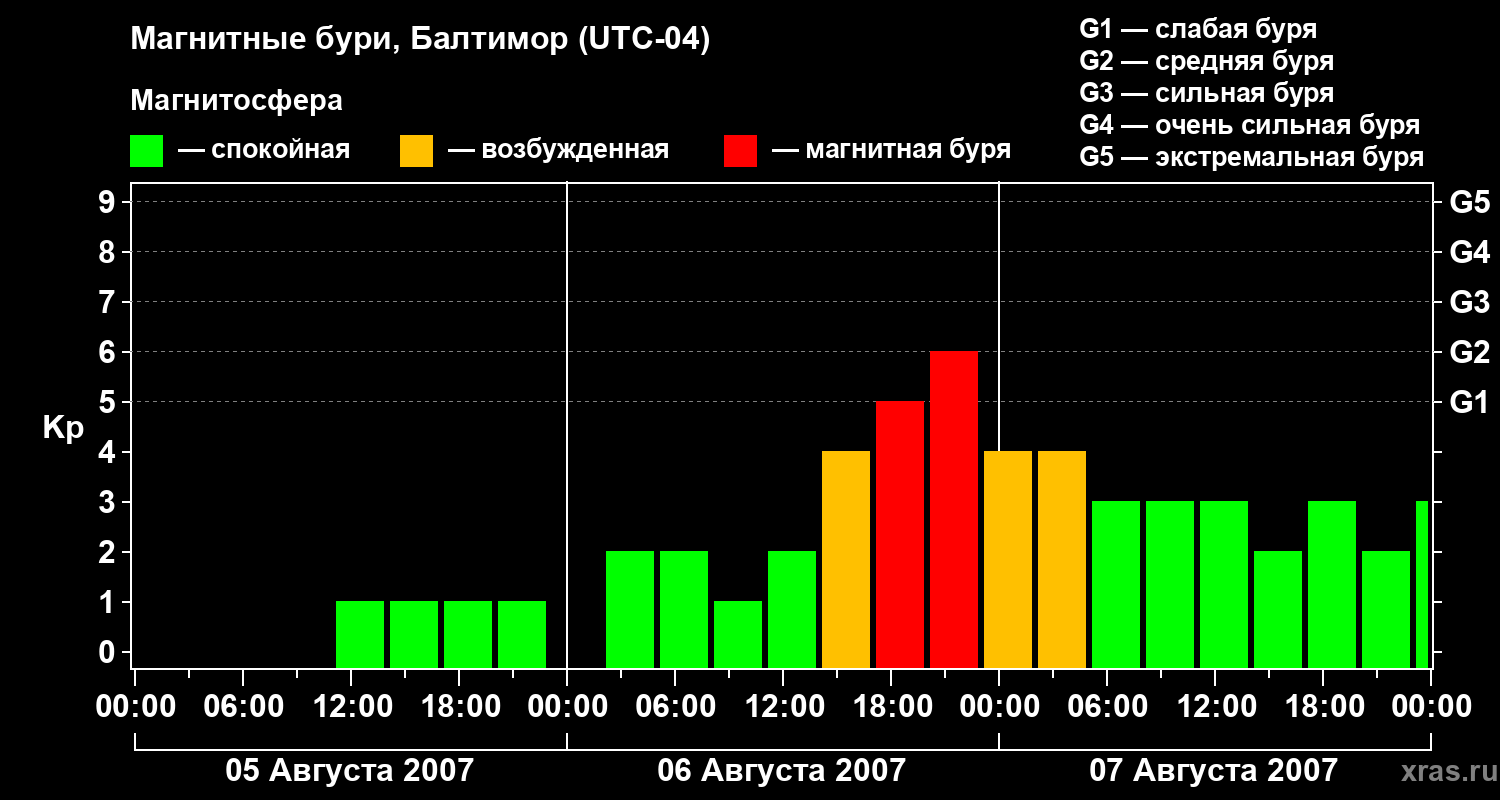Image resolution: width=1500 pixels, height=800 pixels.
Task: Click the 'Магнитосфера' heading
Action: (x=236, y=101)
